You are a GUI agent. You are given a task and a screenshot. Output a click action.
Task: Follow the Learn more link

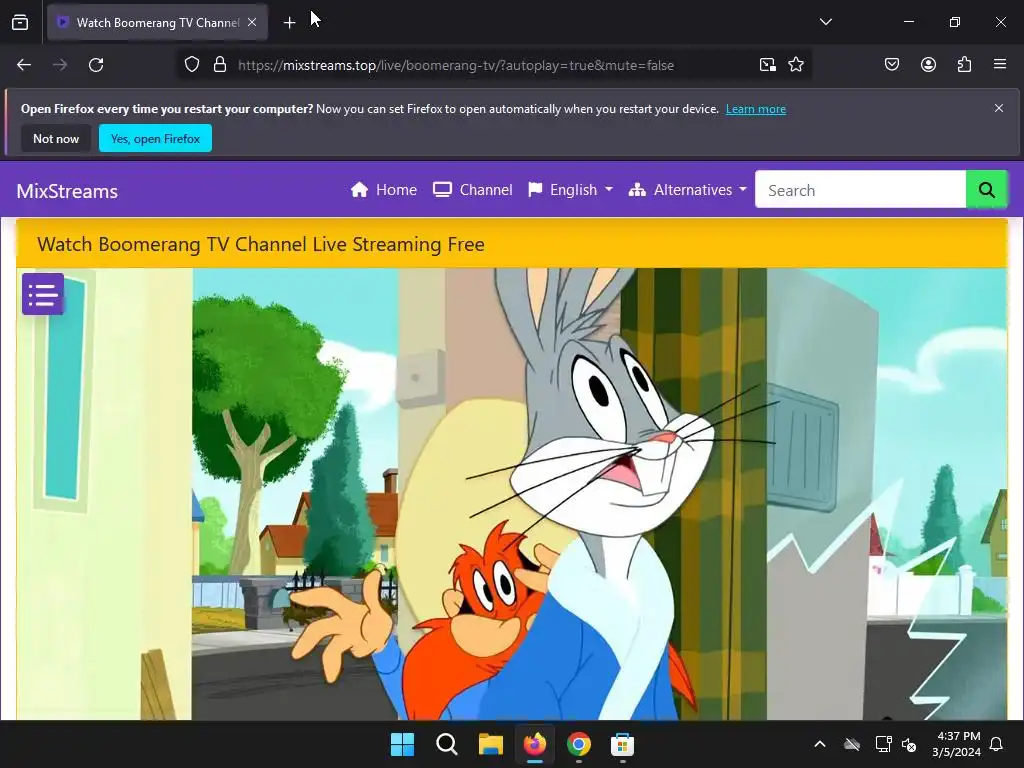(x=756, y=109)
